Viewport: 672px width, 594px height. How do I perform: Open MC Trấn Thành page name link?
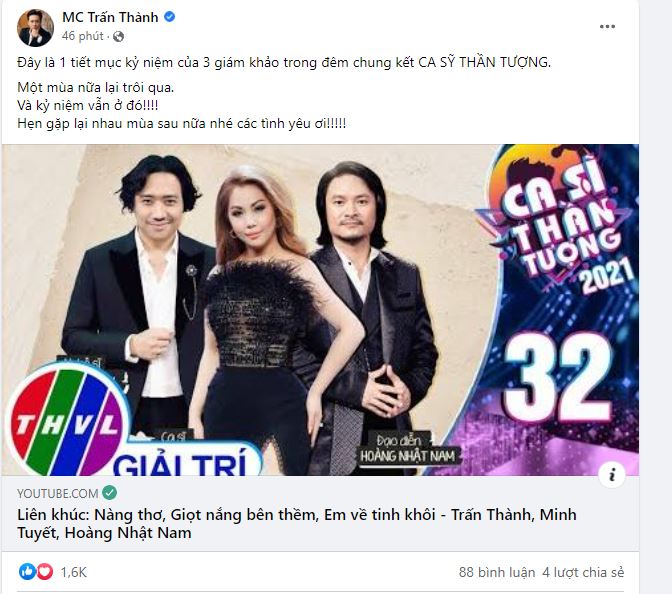[110, 17]
